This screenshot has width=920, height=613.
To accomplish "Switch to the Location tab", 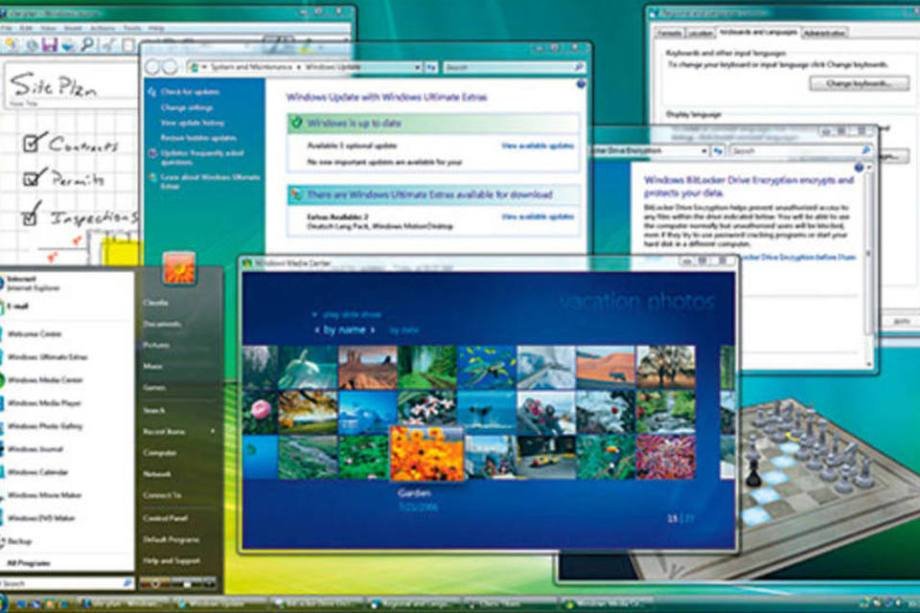I will 699,33.
